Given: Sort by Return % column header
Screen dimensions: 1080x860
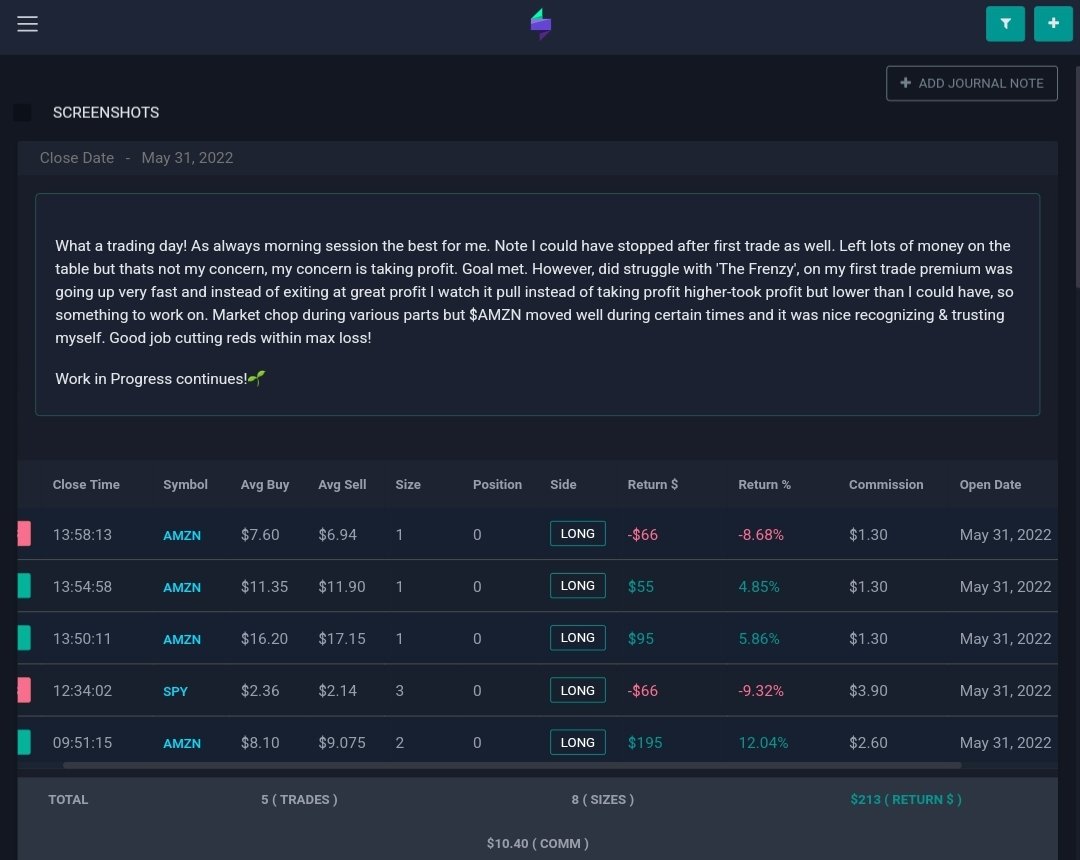Looking at the screenshot, I should pyautogui.click(x=764, y=485).
